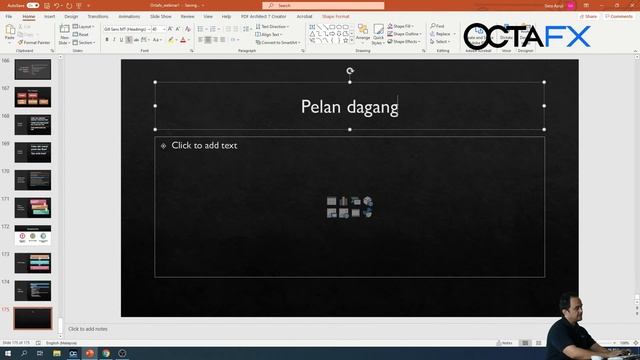This screenshot has height=360, width=640.
Task: Click the Save icon in title bar
Action: click(x=47, y=5)
